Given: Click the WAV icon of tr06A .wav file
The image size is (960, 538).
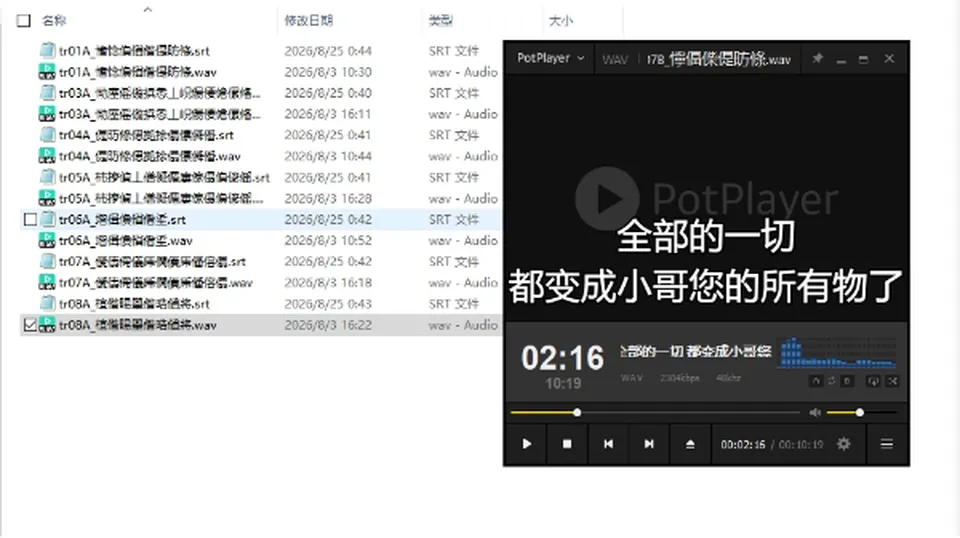Looking at the screenshot, I should tap(47, 240).
